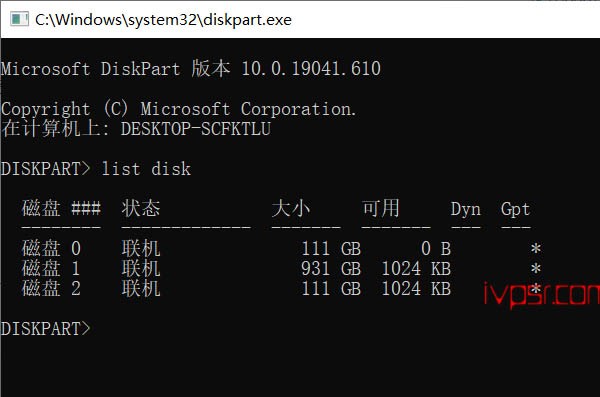Screen dimensions: 600x397
Task: Click the Gpt column header
Action: tap(515, 209)
